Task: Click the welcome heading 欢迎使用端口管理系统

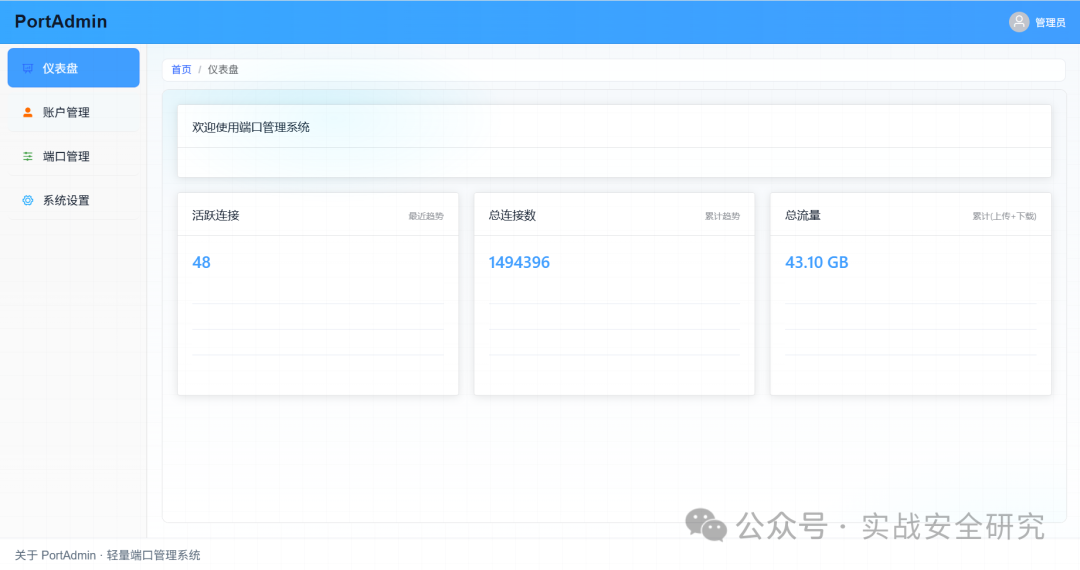Action: 251,127
